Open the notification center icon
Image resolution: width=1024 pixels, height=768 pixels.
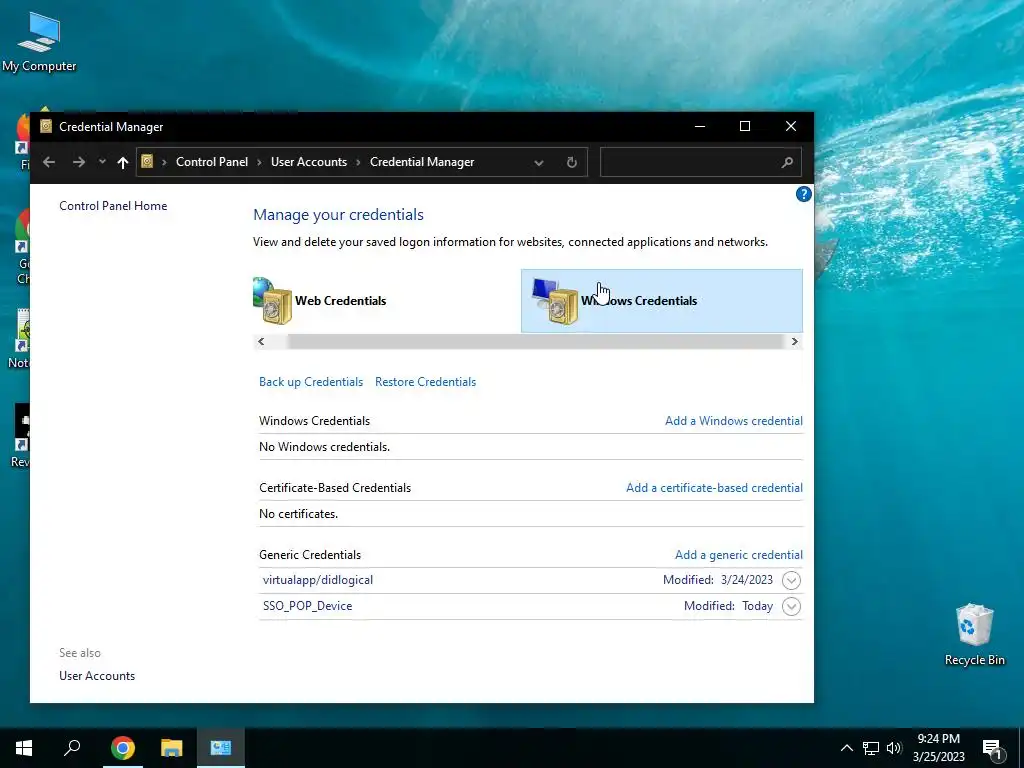point(993,749)
